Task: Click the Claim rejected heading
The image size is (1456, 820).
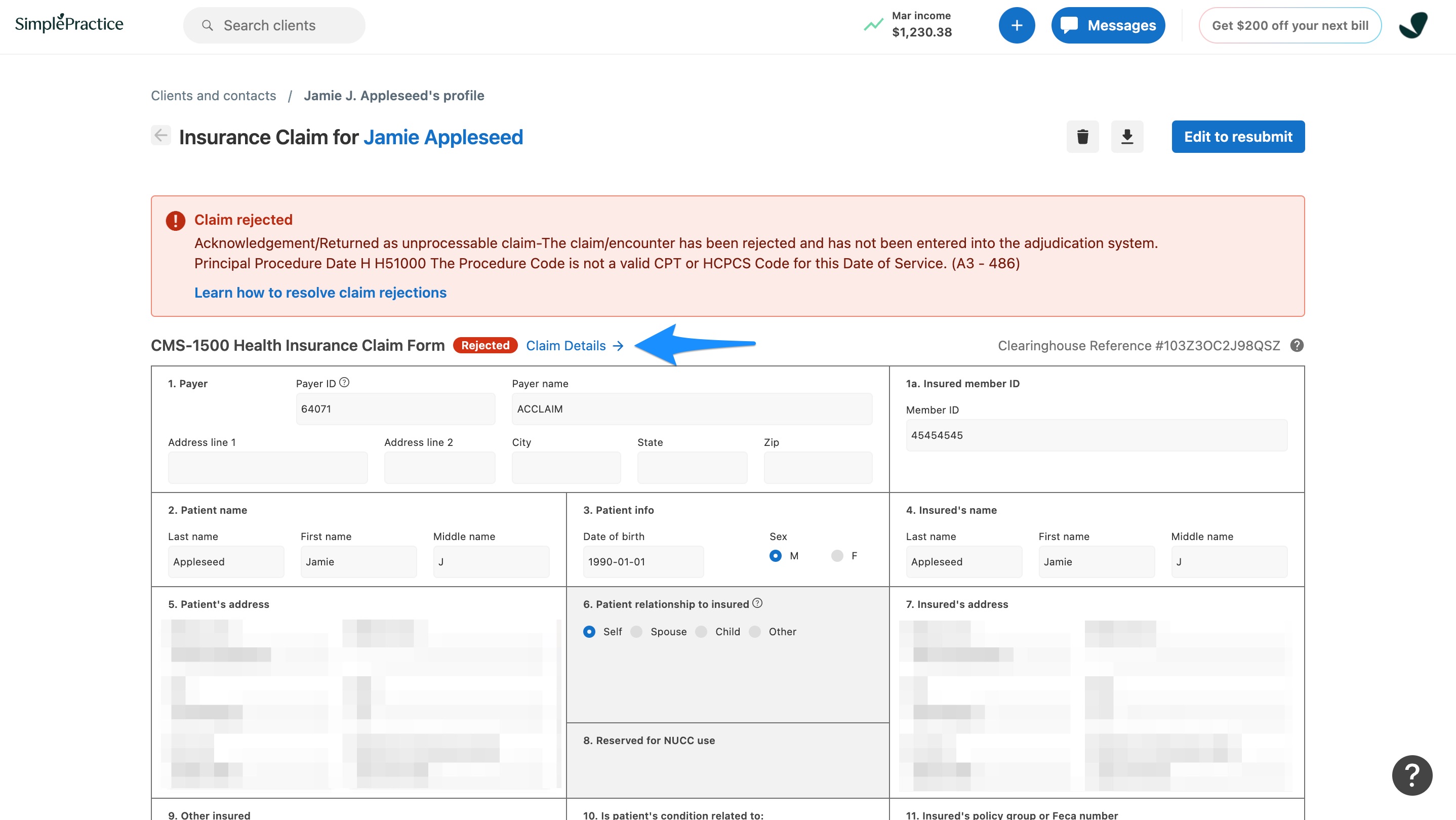Action: tap(244, 219)
